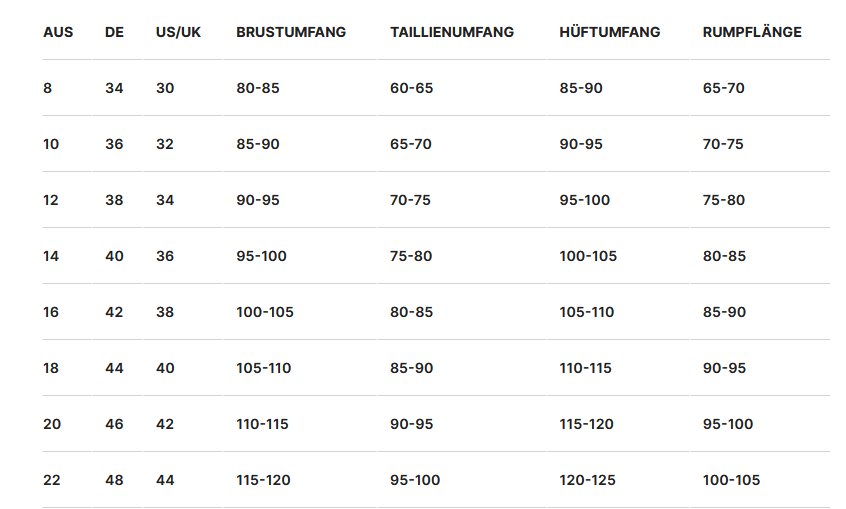This screenshot has width=846, height=509.
Task: Click Hüftumfang value 120-125
Action: pos(588,480)
